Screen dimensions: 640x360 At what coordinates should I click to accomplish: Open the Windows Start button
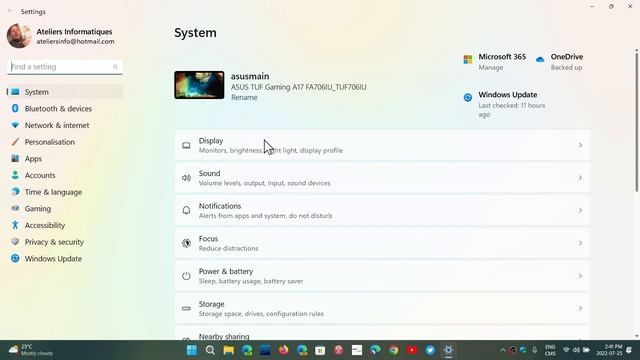[192, 350]
